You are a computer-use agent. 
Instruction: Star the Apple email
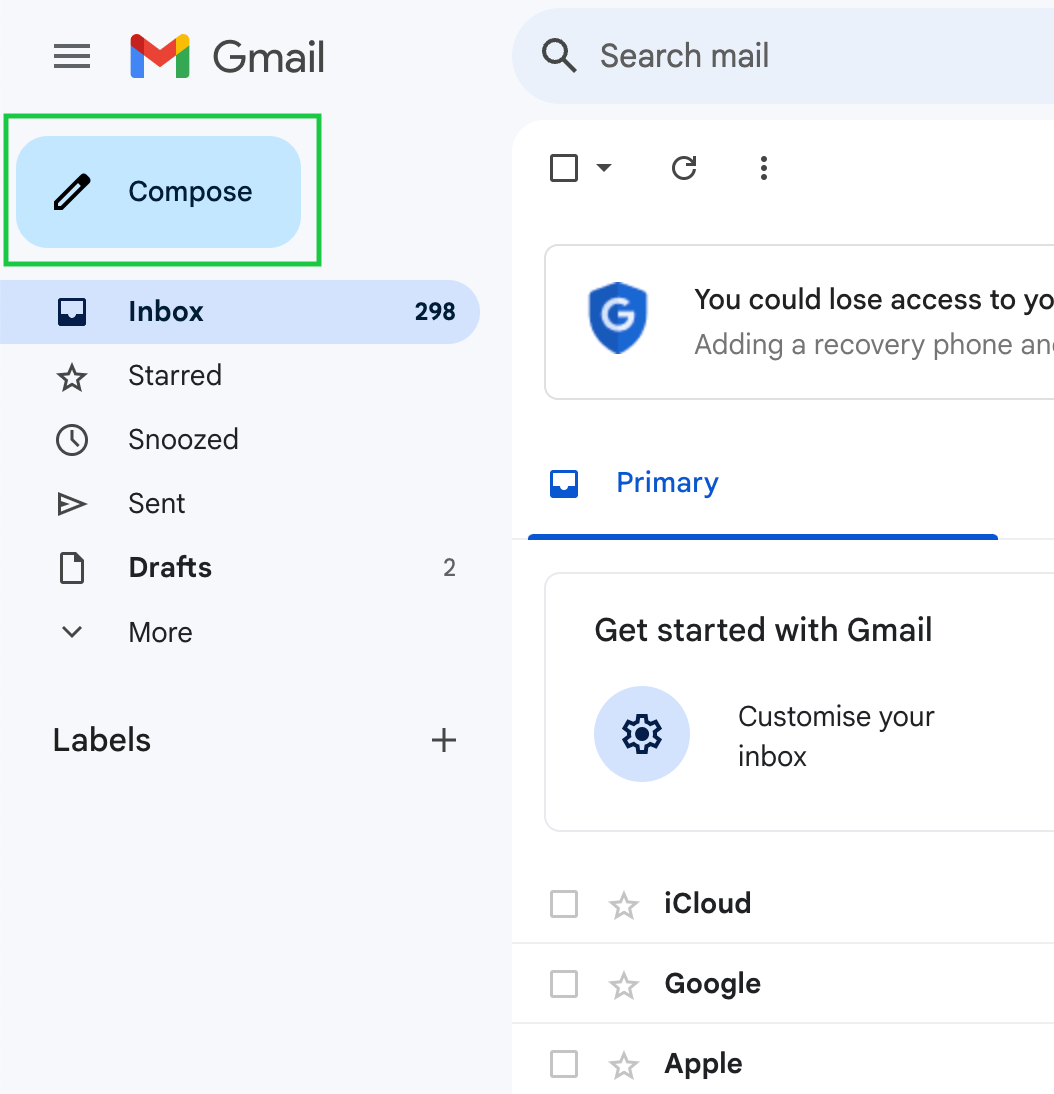pos(624,1066)
